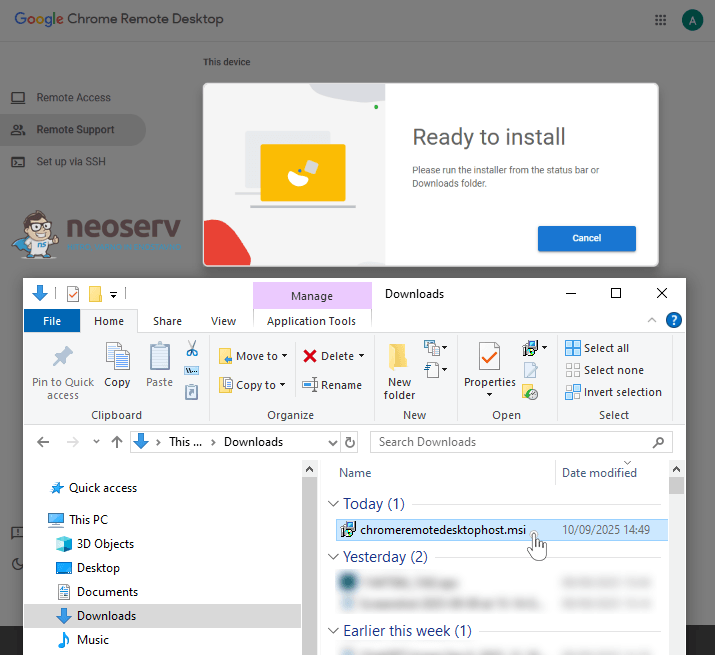The height and width of the screenshot is (655, 715).
Task: Sort by the Date modified column header
Action: 599,473
